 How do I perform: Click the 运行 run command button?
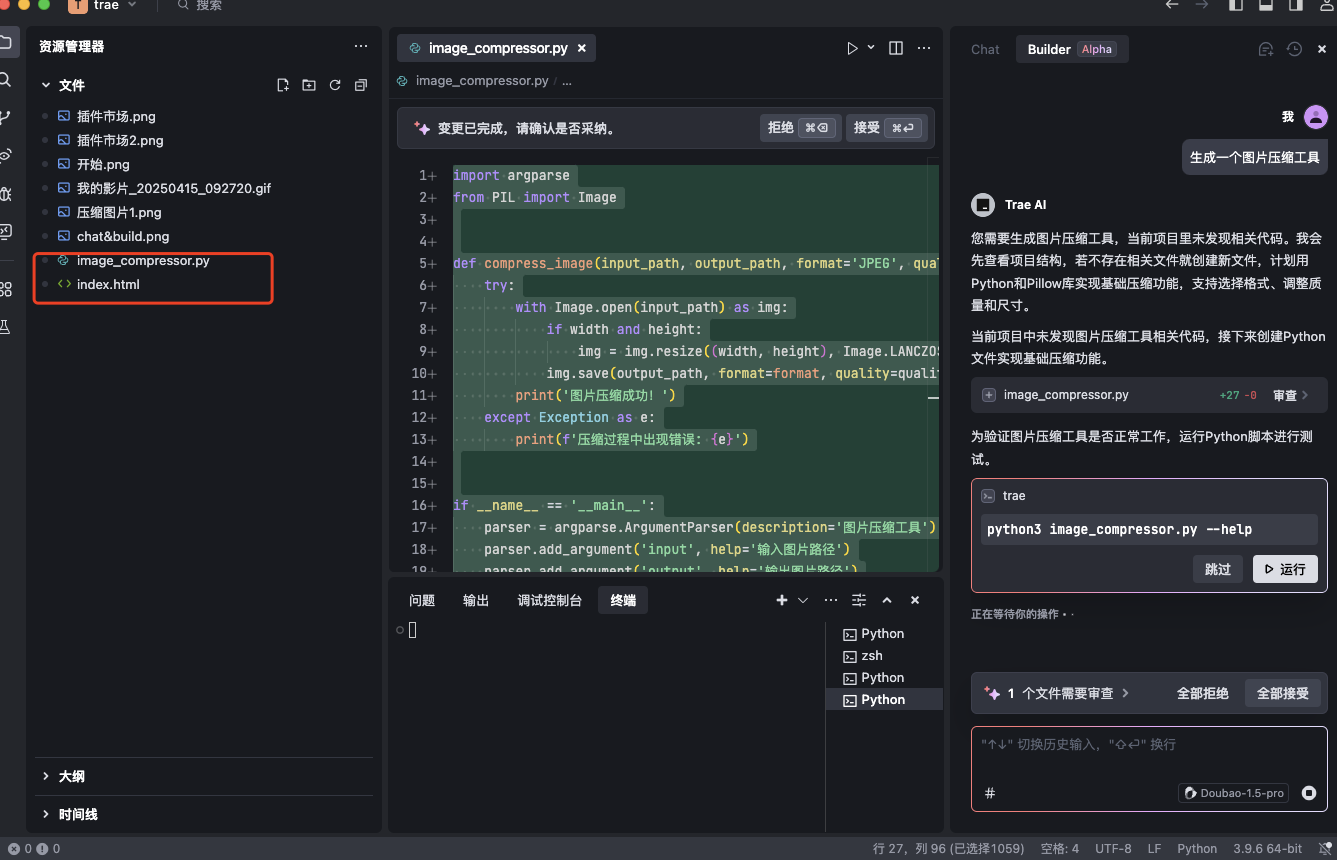pos(1285,569)
